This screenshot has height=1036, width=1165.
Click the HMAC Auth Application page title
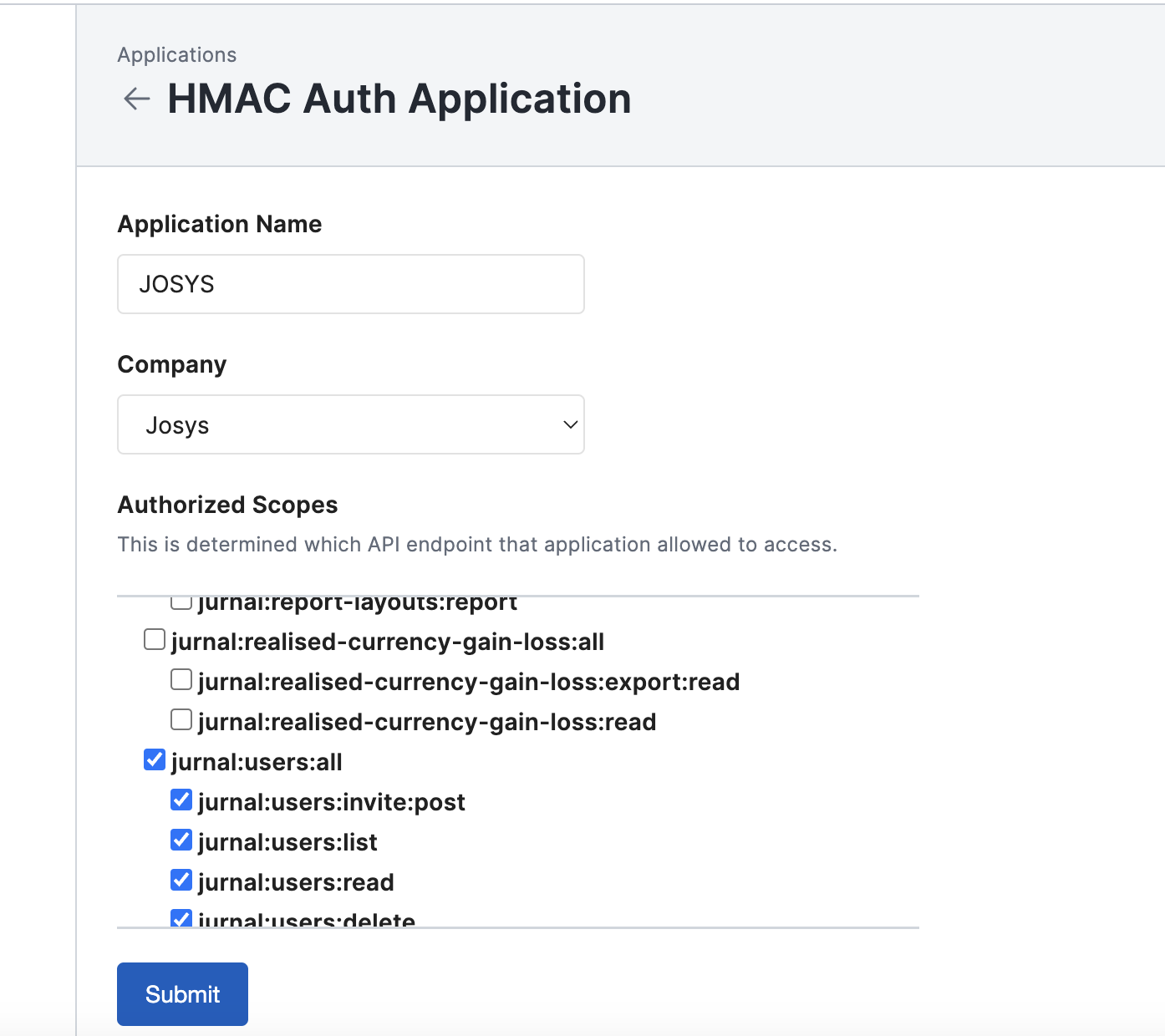(x=399, y=99)
